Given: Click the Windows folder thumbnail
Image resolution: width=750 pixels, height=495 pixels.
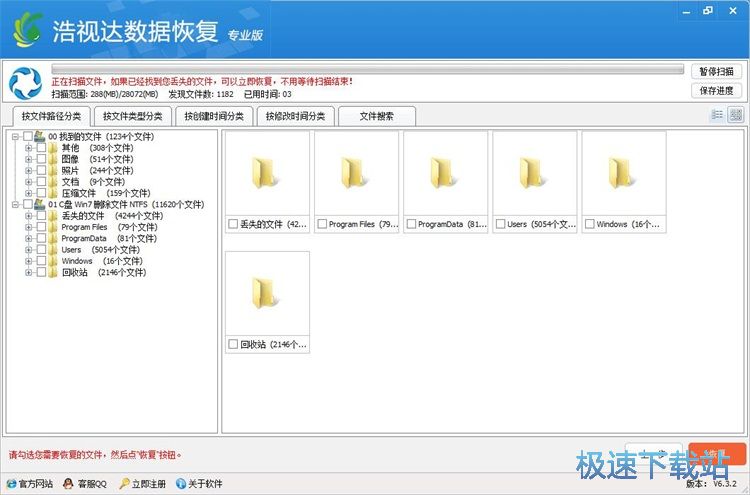Looking at the screenshot, I should (x=624, y=174).
